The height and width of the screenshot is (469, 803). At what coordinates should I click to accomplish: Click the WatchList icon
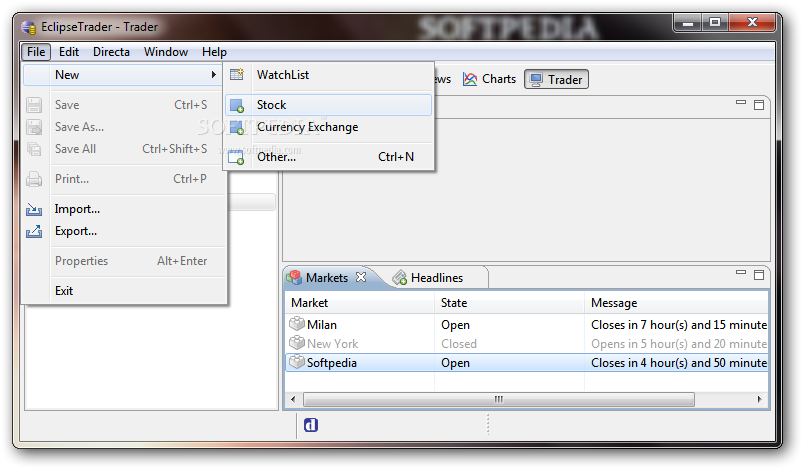point(237,75)
